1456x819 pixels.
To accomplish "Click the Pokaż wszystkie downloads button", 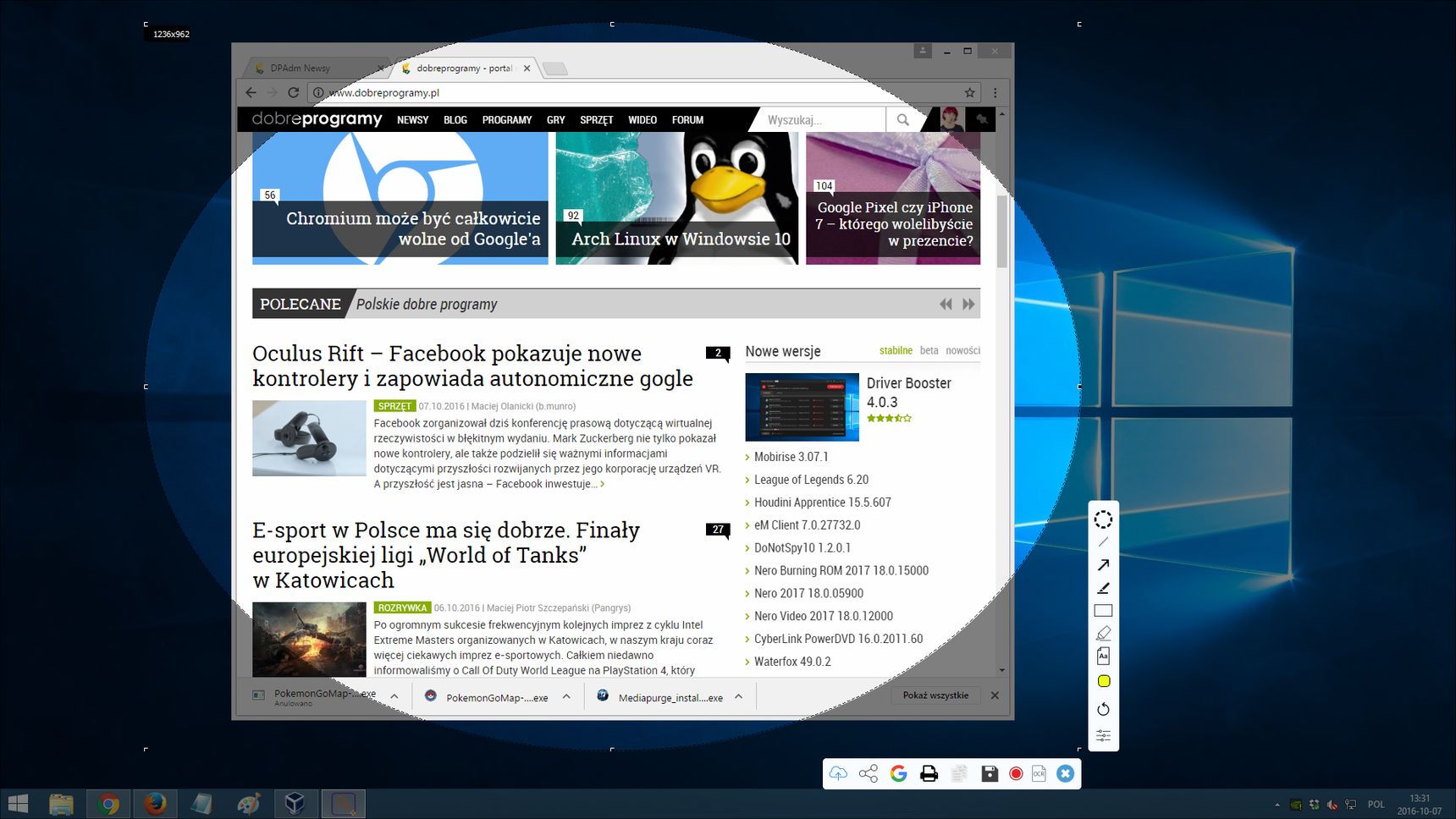I will (x=935, y=695).
